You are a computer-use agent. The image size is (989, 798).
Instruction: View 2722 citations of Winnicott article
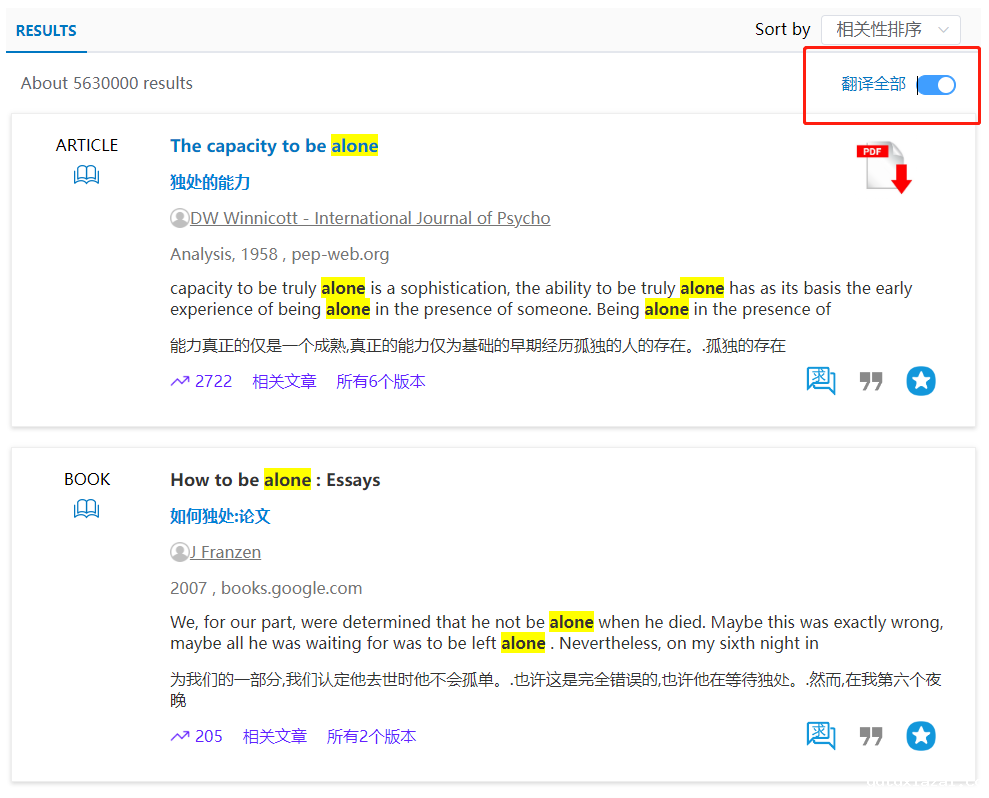tap(202, 381)
